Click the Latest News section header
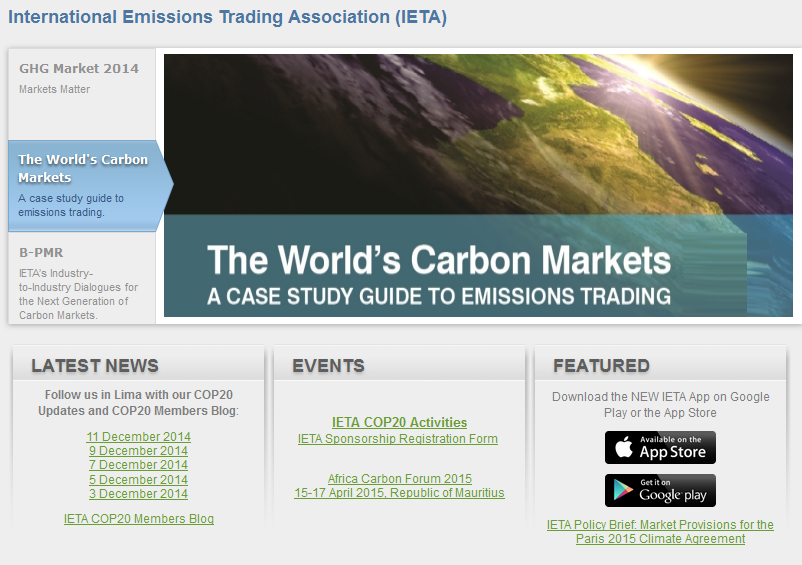 [95, 365]
